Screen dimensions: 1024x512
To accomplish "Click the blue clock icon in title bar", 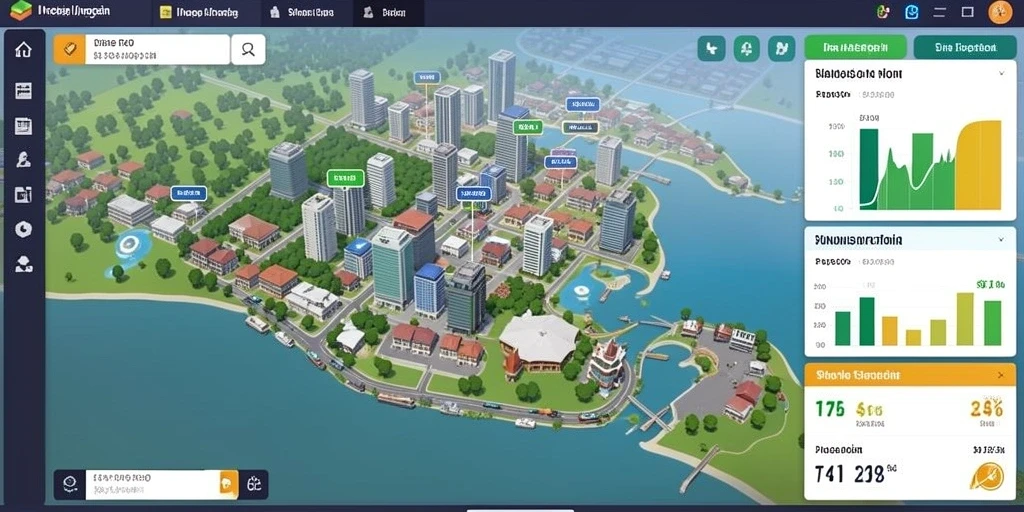I will click(912, 12).
